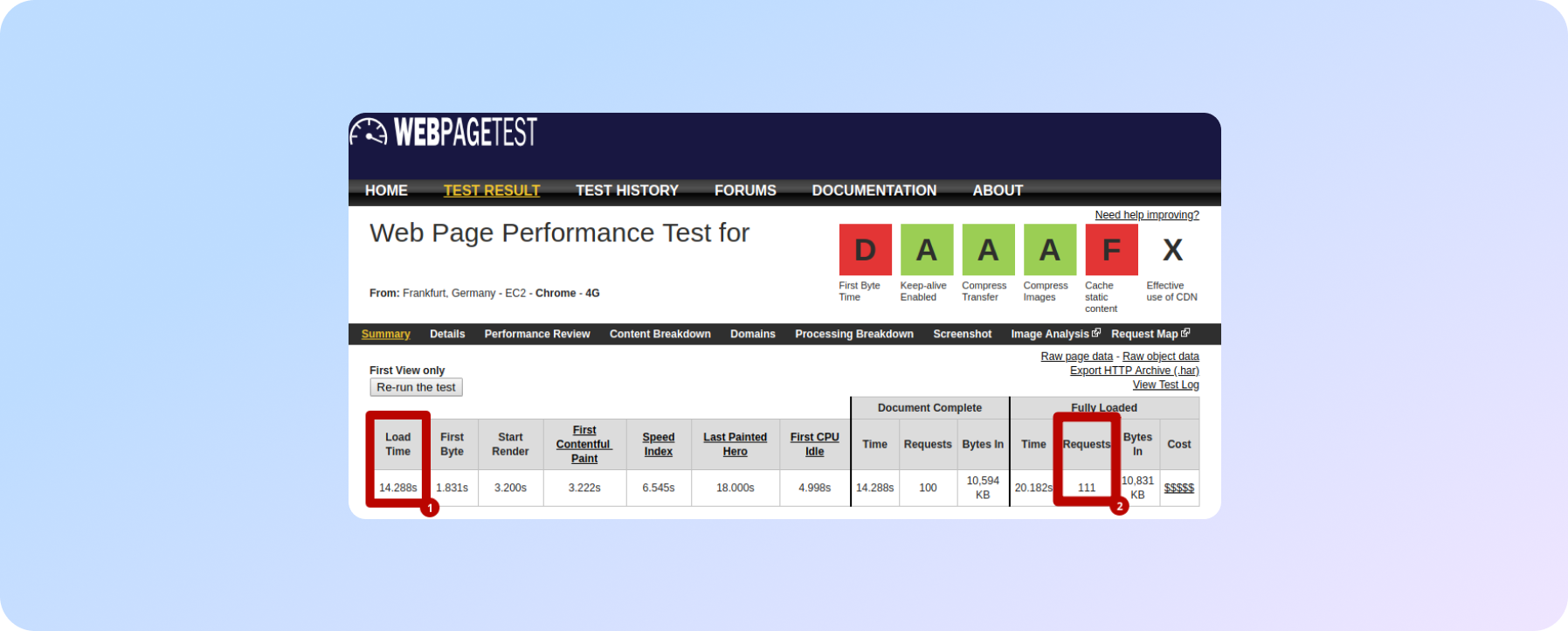Screen dimensions: 1568x631
Task: Click the $$$$$ cost link
Action: pyautogui.click(x=1179, y=488)
